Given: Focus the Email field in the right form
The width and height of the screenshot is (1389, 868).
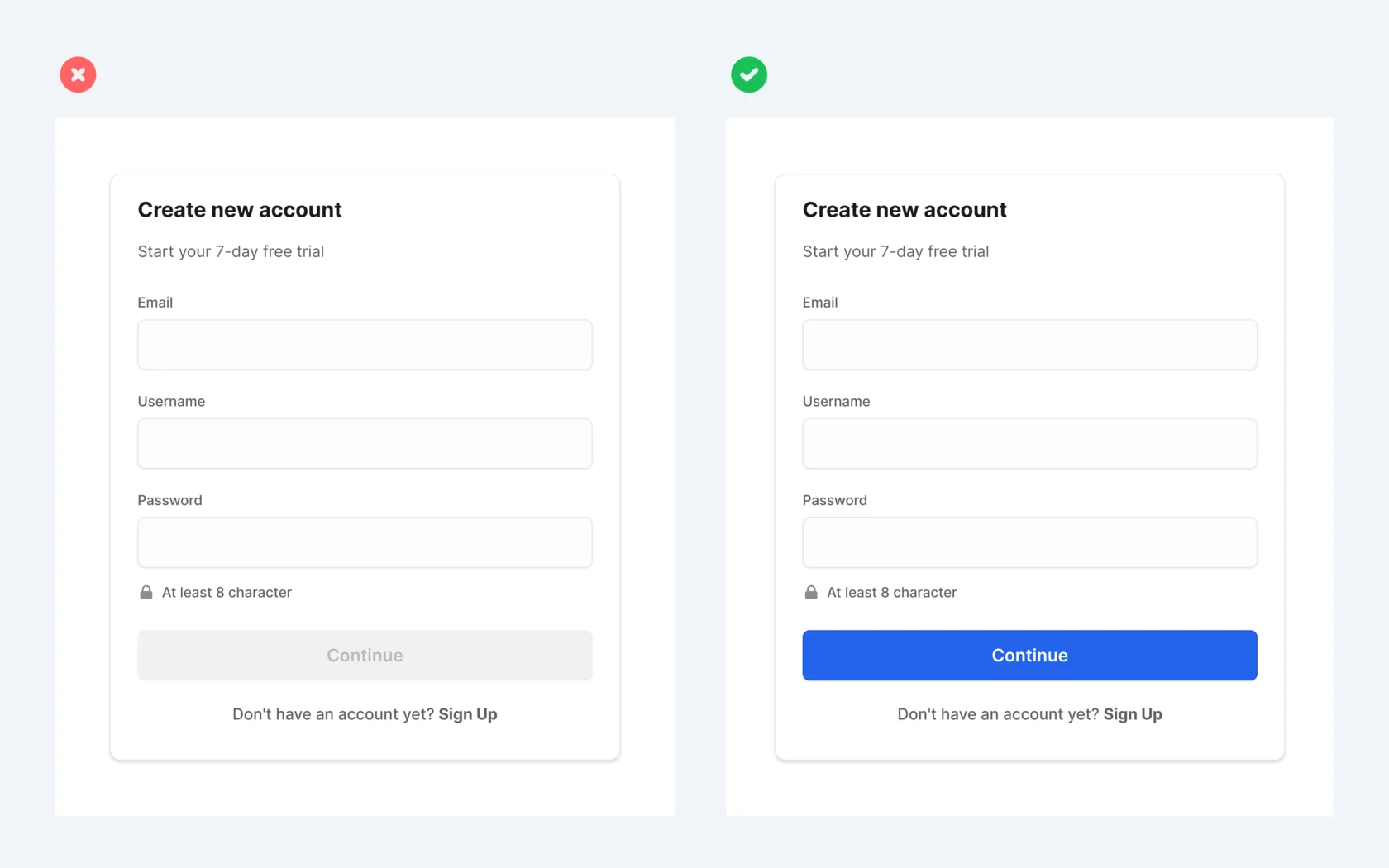Looking at the screenshot, I should click(x=1029, y=345).
